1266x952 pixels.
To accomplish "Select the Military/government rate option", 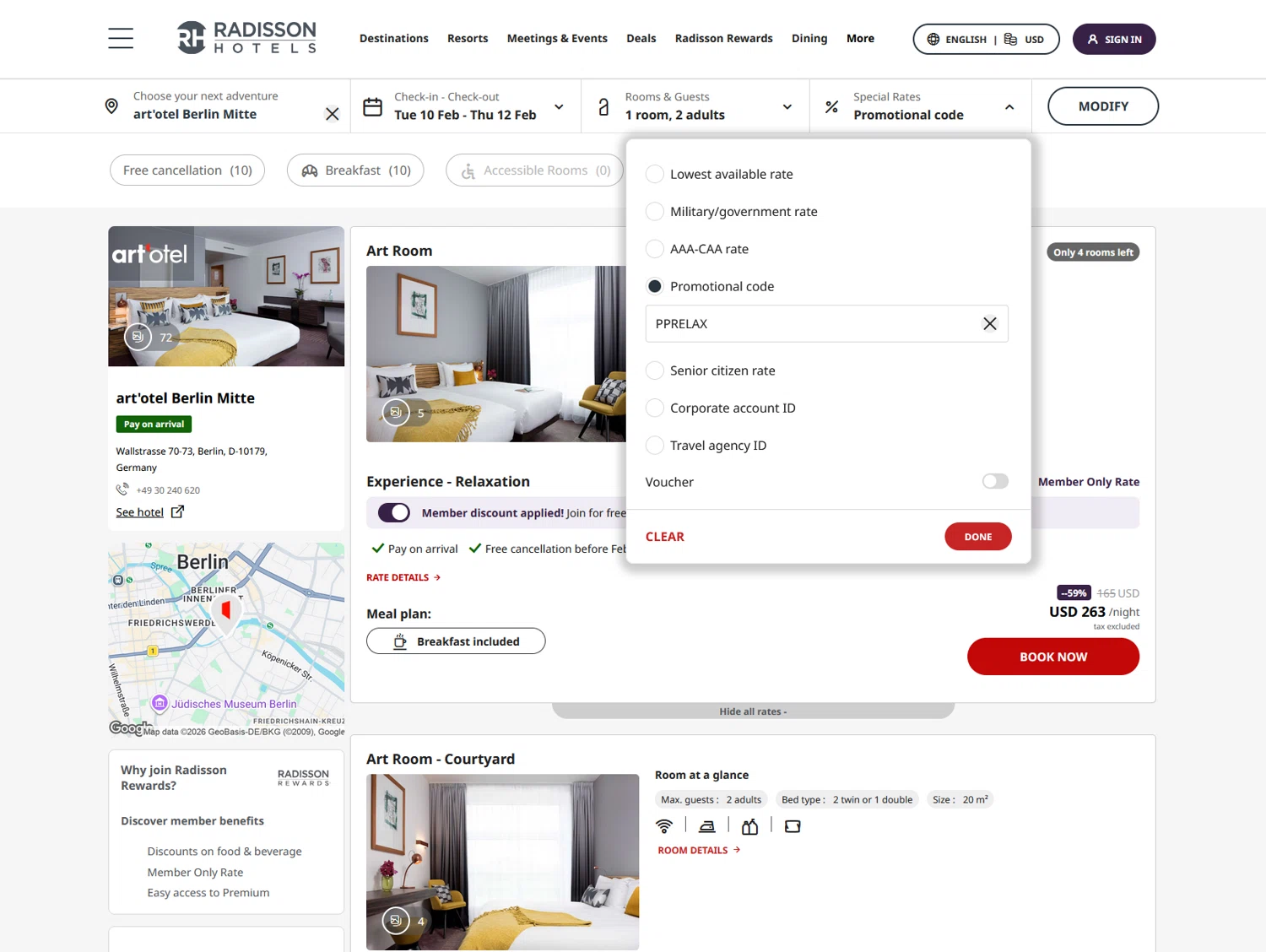I will point(655,211).
